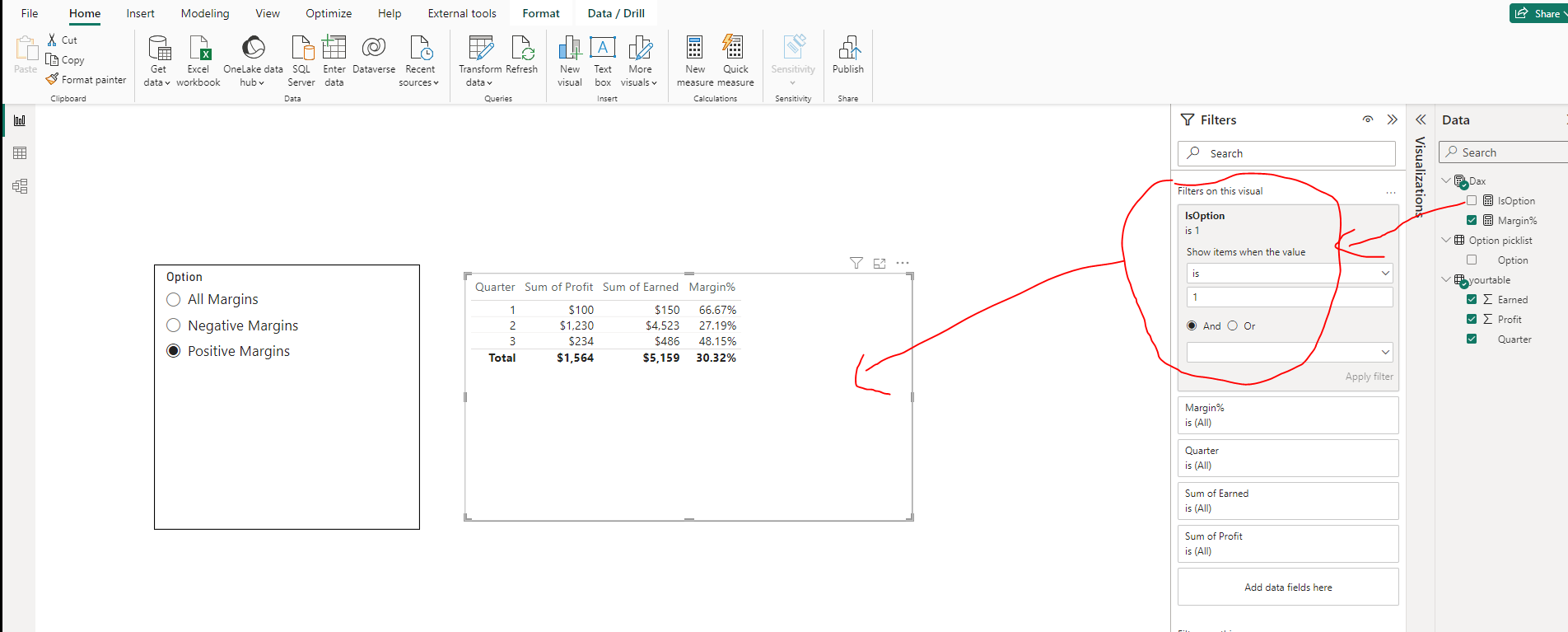Uncheck the Margin% field checkbox

(1472, 220)
